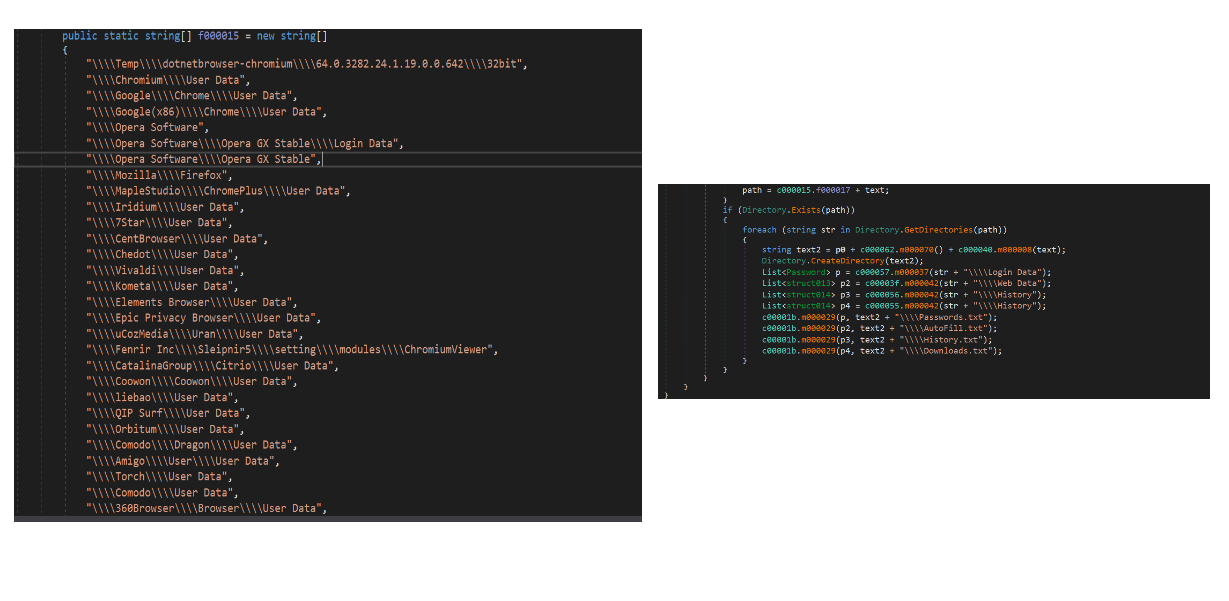1229x601 pixels.
Task: Click the 7Star User Data string
Action: tap(159, 223)
